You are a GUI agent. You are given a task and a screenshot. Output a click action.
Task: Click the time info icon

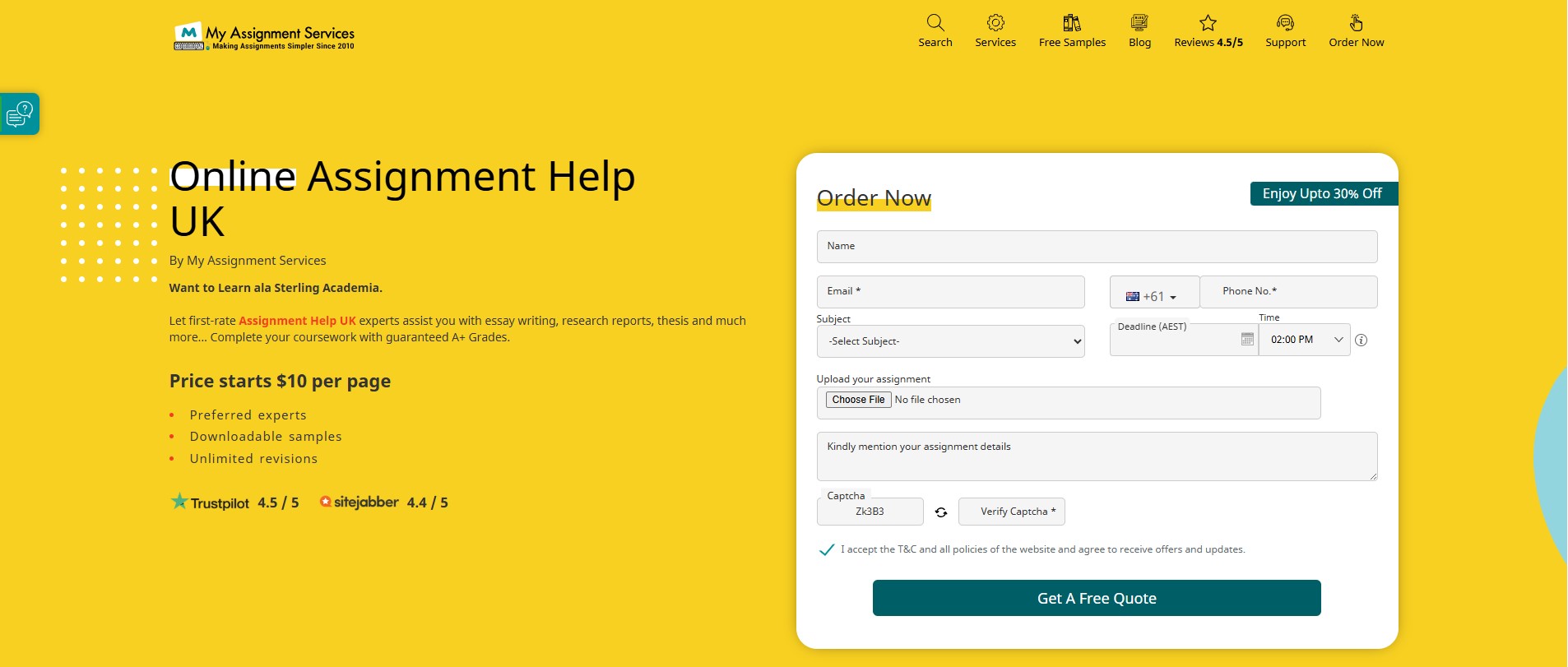[1362, 340]
